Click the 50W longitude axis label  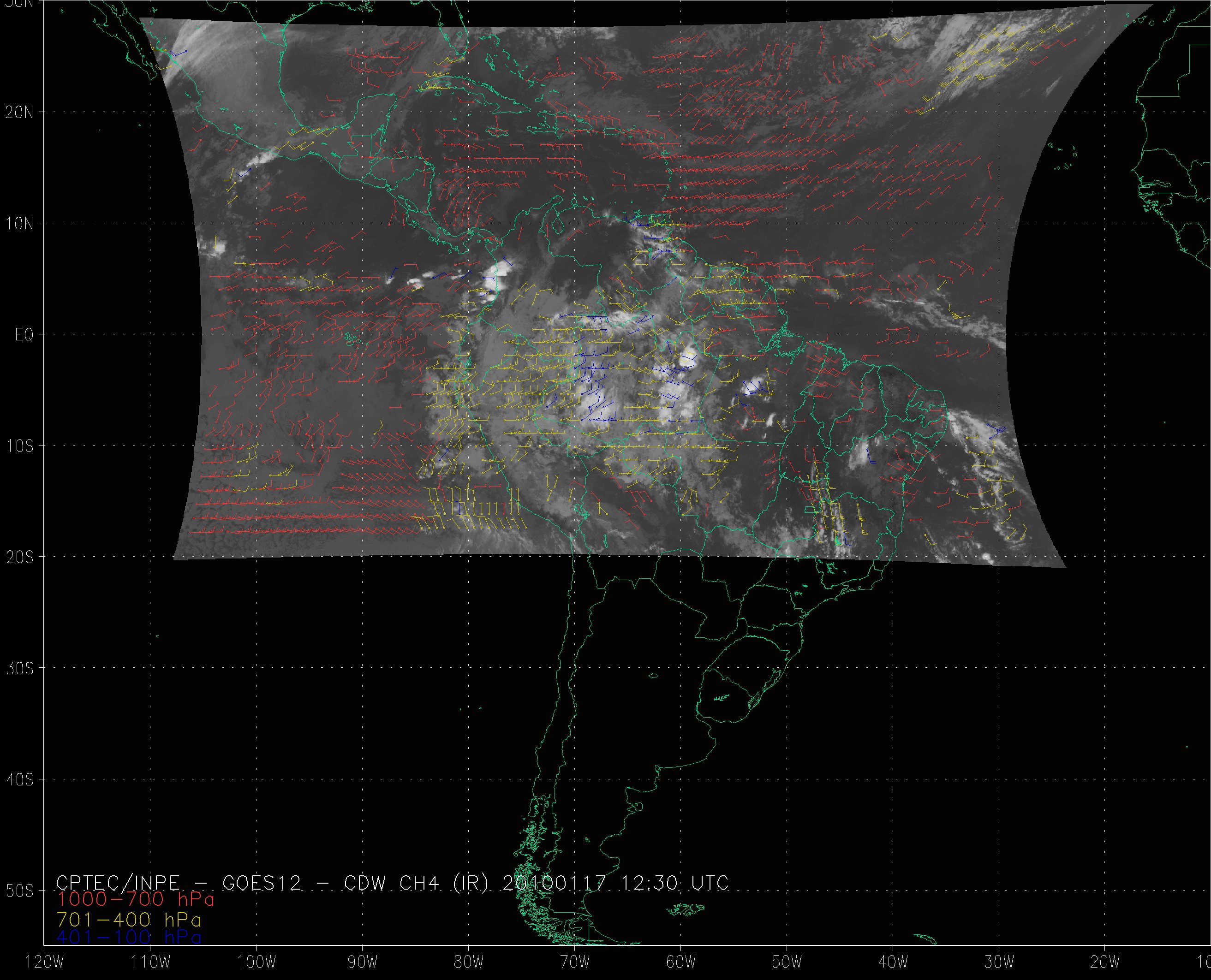click(787, 962)
